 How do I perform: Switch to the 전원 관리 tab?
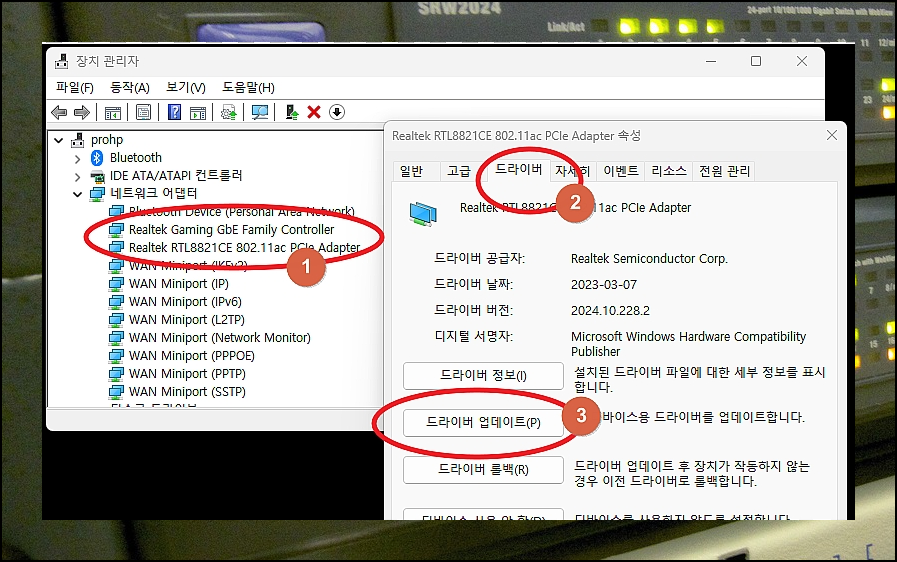[724, 171]
